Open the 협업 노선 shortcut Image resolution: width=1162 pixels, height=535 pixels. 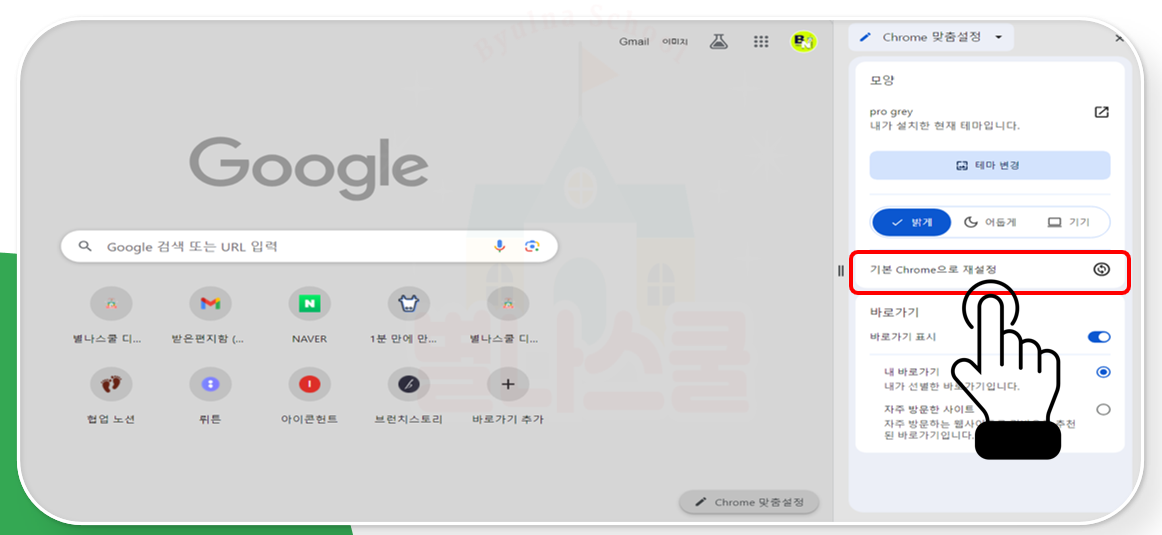[x=111, y=396]
